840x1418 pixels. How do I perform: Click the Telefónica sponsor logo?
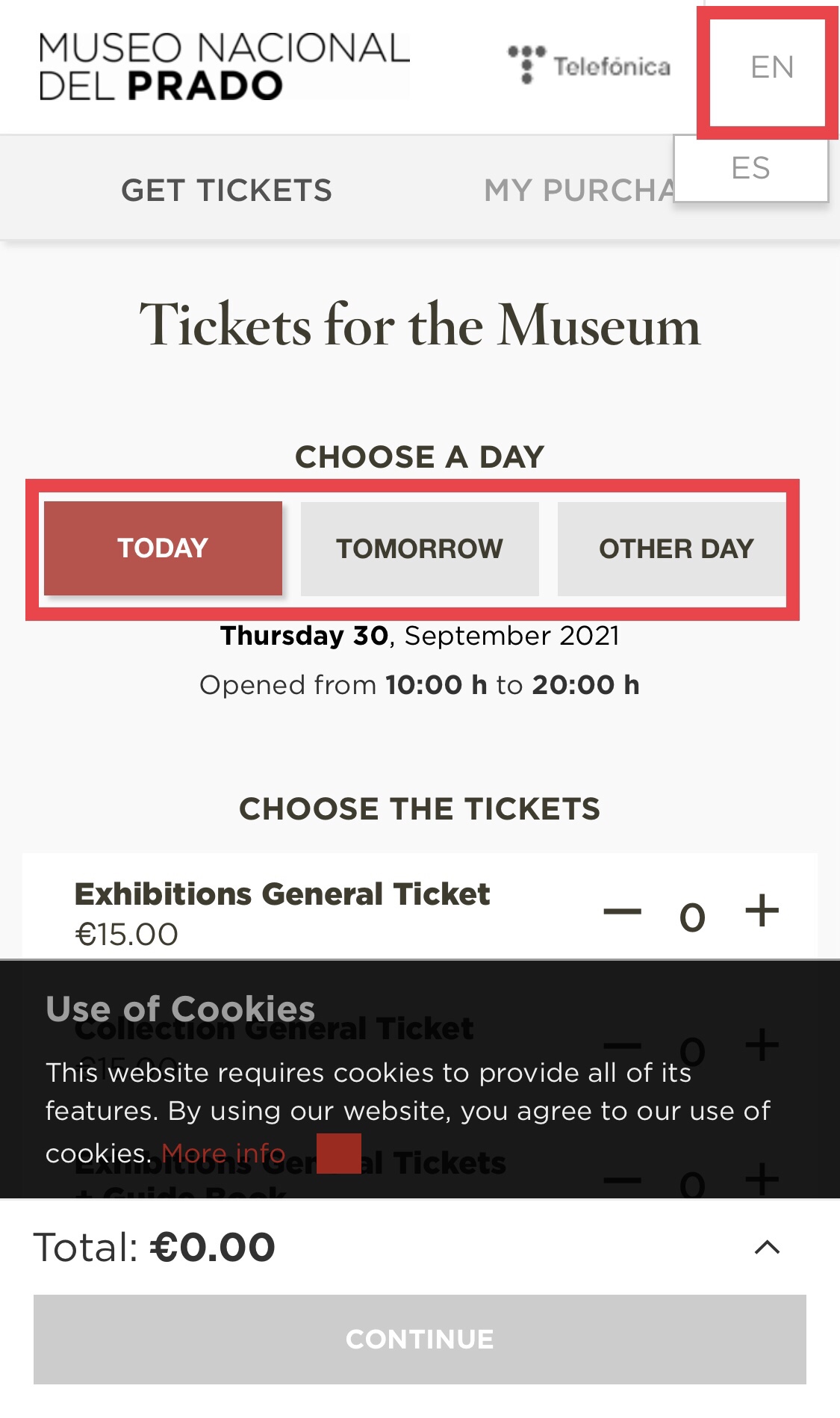(589, 66)
